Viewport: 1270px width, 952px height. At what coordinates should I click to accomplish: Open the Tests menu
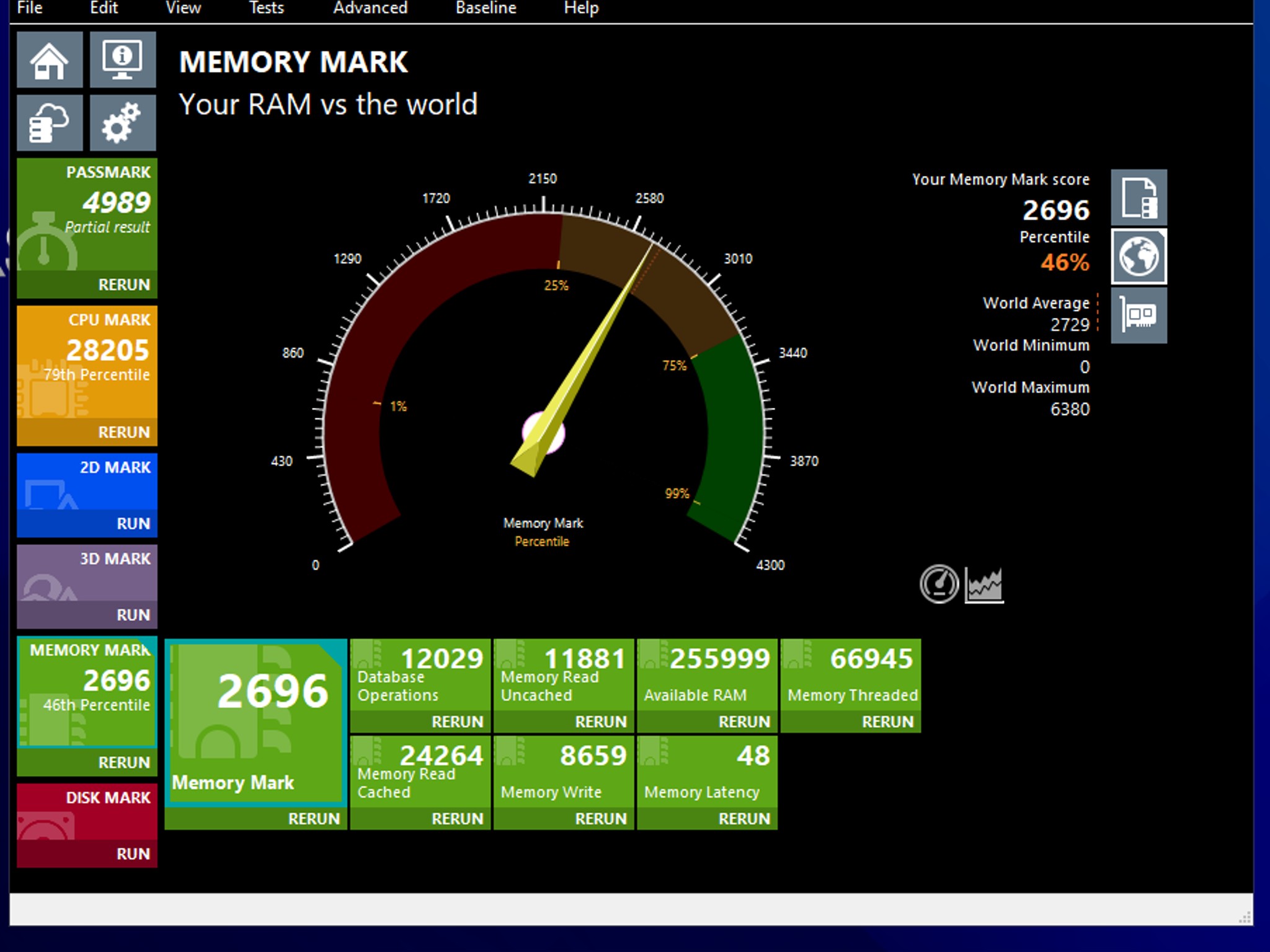tap(266, 8)
